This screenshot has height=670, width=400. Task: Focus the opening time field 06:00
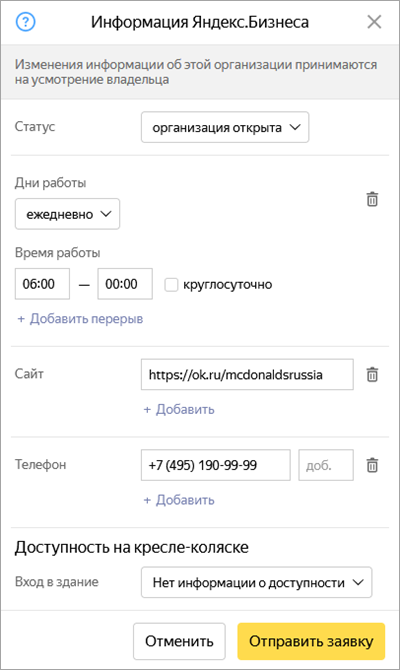point(42,284)
